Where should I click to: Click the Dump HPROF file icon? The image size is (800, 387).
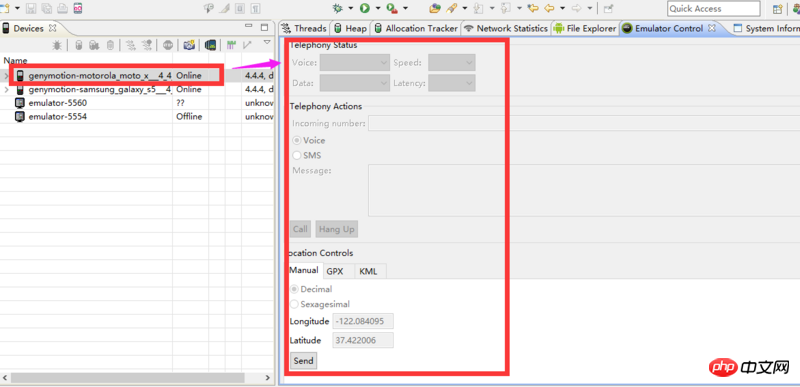pos(94,45)
